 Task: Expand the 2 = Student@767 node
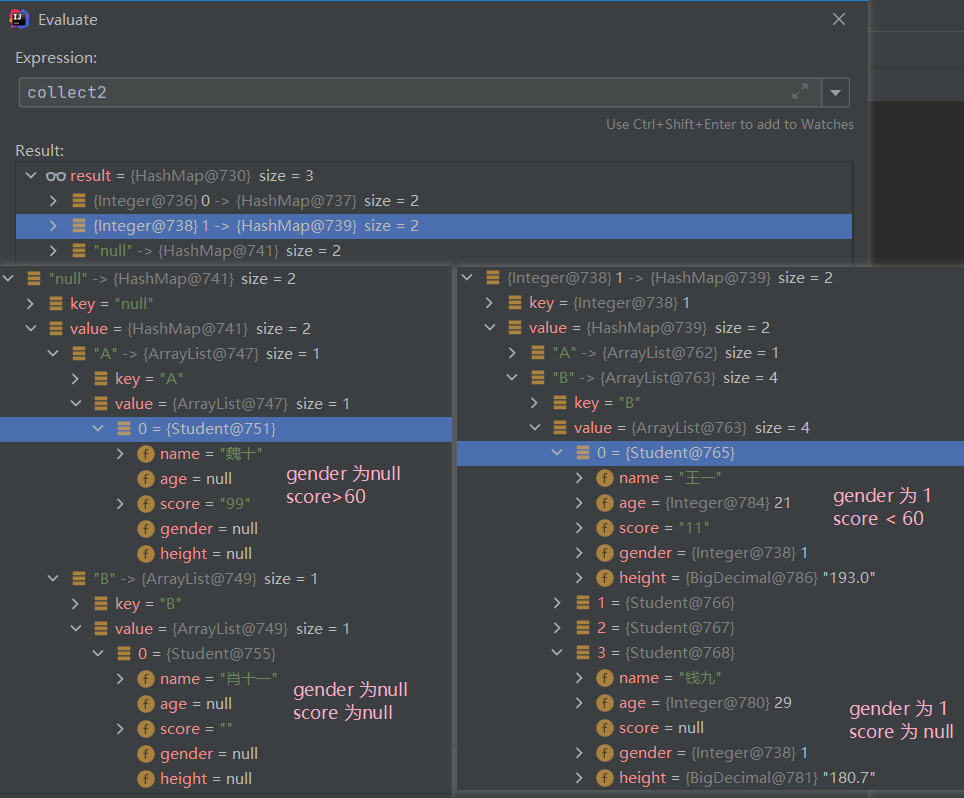(x=557, y=628)
